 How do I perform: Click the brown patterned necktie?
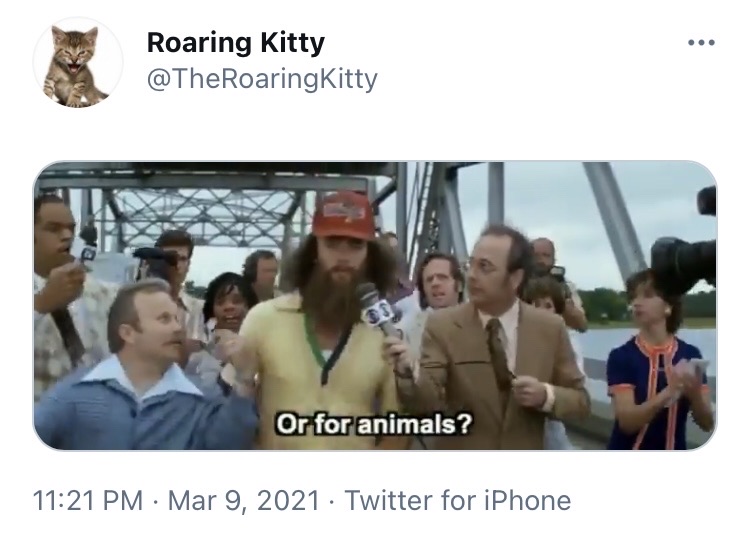499,354
